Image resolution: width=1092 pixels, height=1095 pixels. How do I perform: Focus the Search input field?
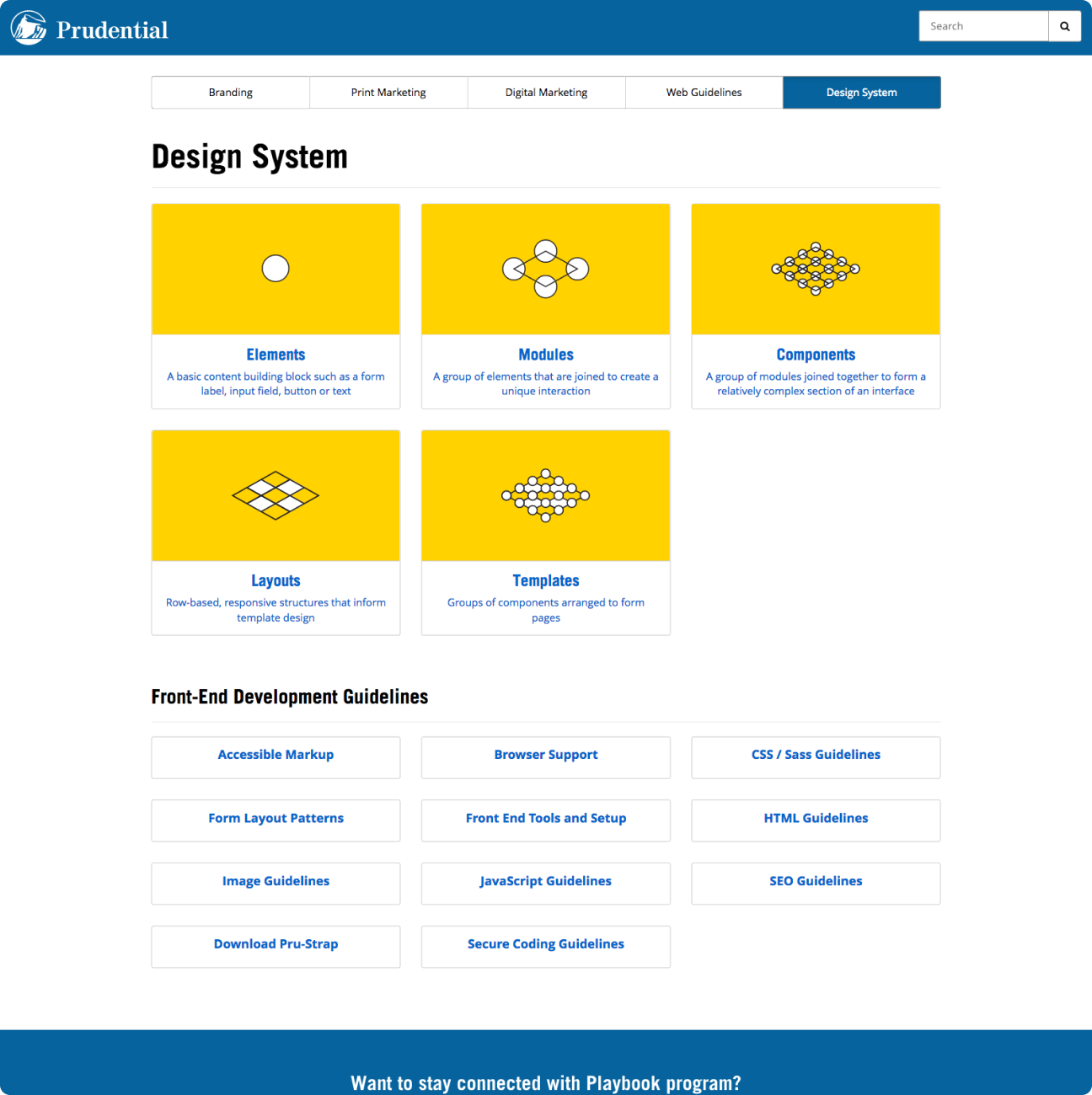click(x=983, y=26)
